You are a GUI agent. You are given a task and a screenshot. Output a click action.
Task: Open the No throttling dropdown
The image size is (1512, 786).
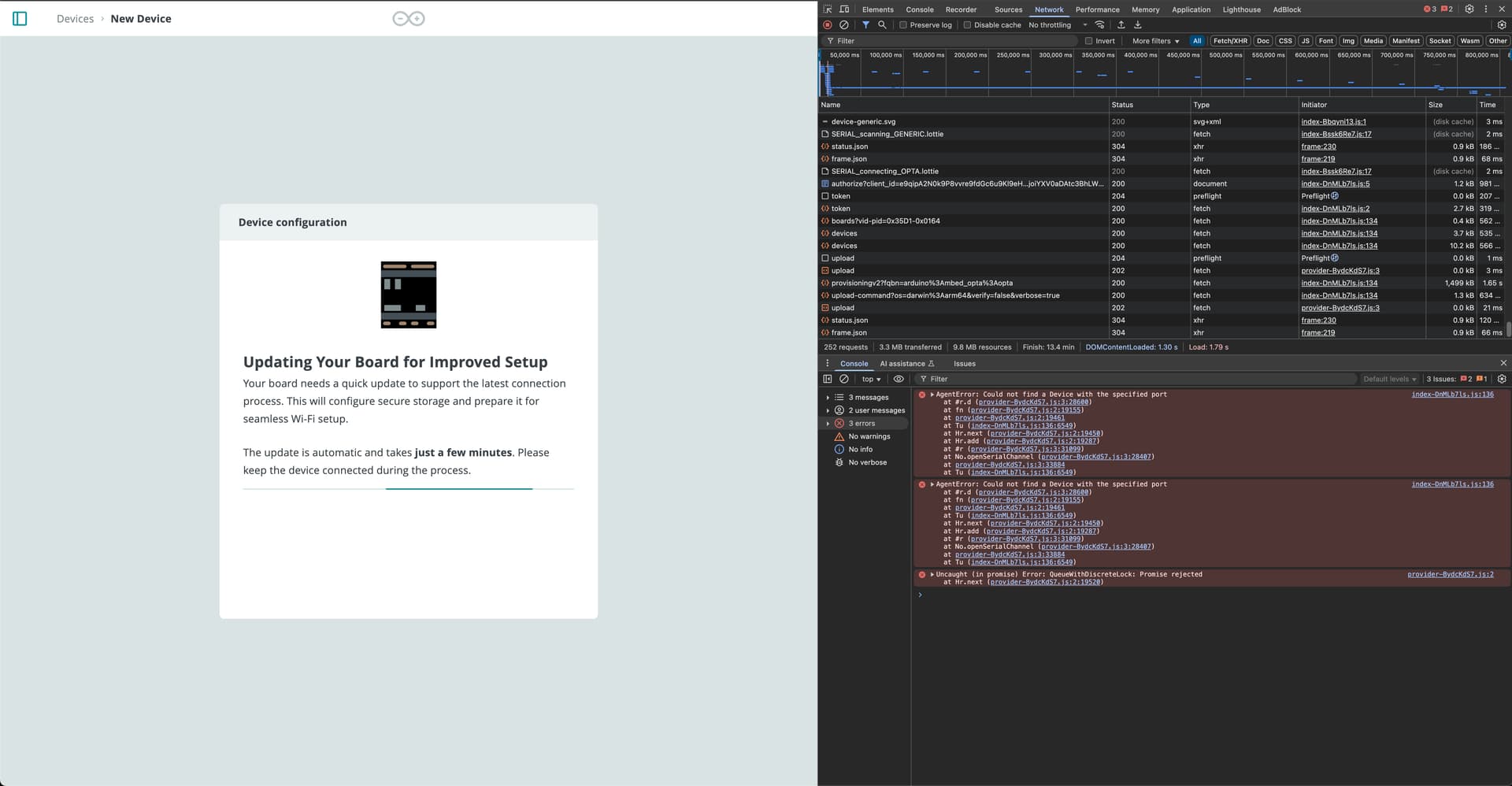tap(1055, 24)
